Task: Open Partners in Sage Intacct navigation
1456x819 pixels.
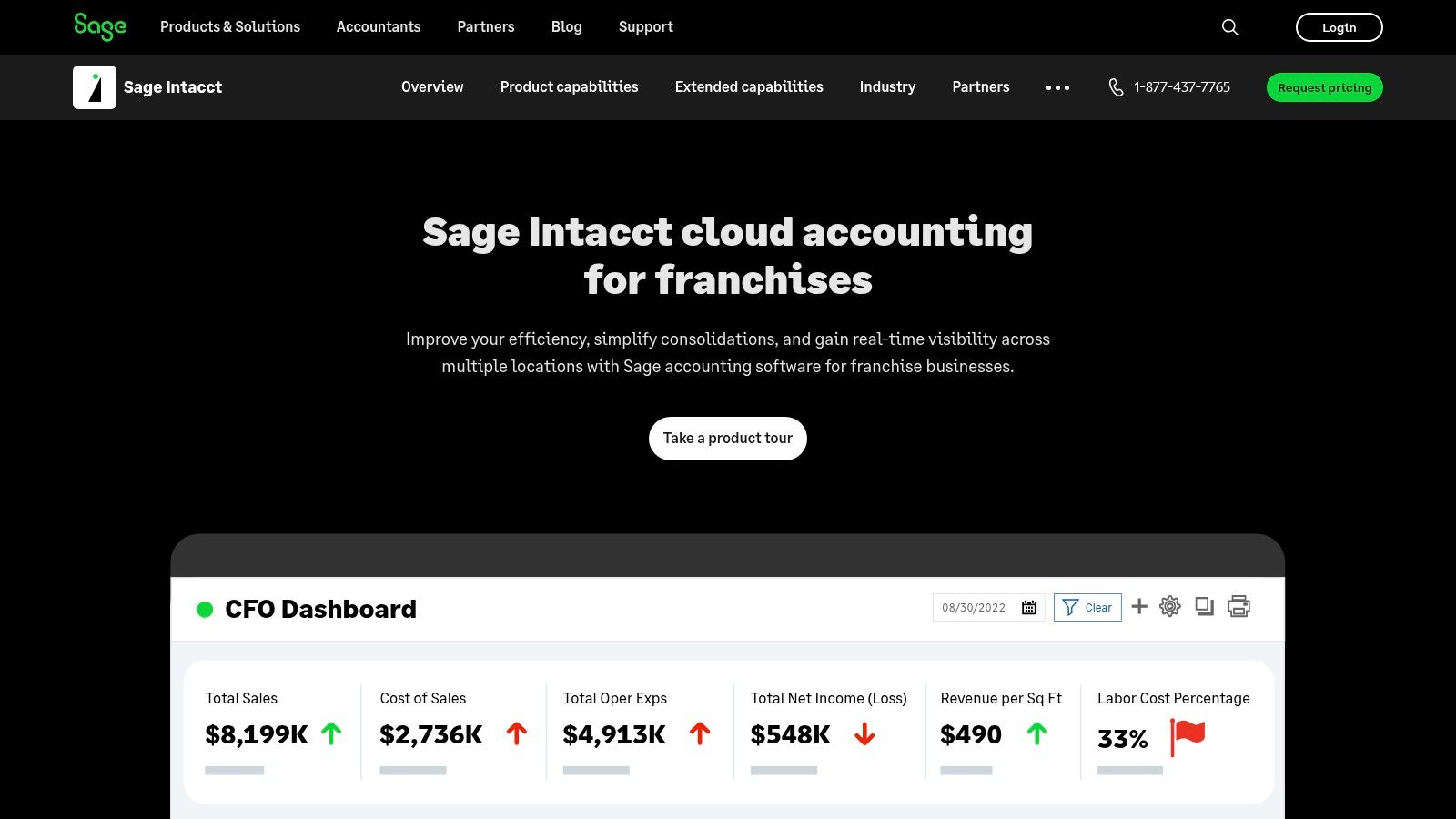Action: [981, 87]
